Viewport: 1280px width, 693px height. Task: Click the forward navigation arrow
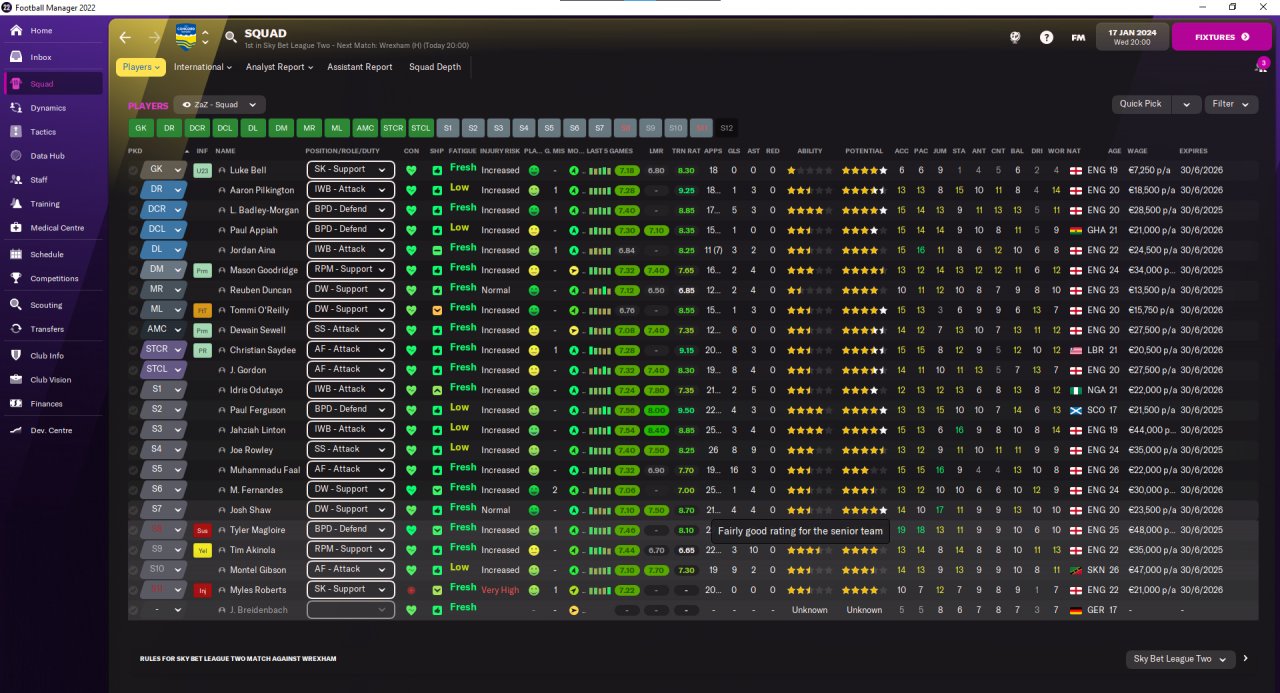click(x=154, y=37)
